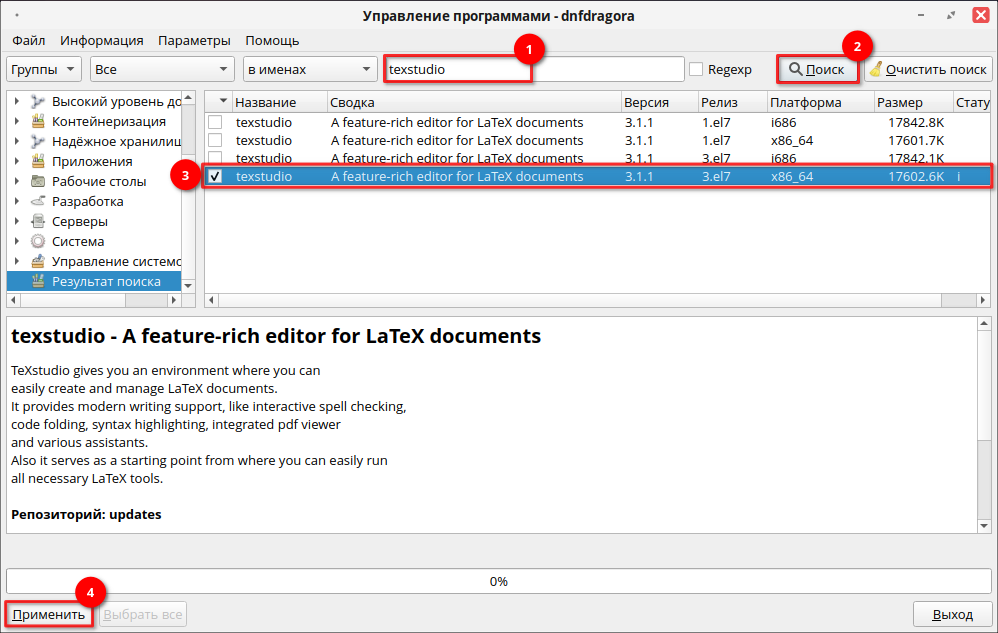
Task: Sort by the Сводка column header
Action: tap(474, 102)
